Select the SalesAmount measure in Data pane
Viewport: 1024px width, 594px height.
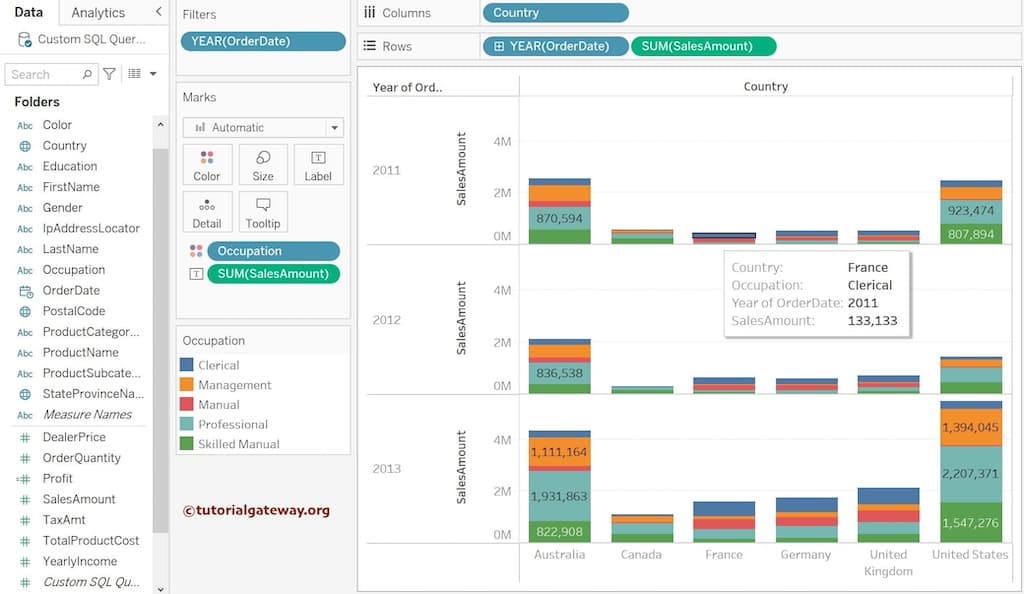(x=79, y=499)
